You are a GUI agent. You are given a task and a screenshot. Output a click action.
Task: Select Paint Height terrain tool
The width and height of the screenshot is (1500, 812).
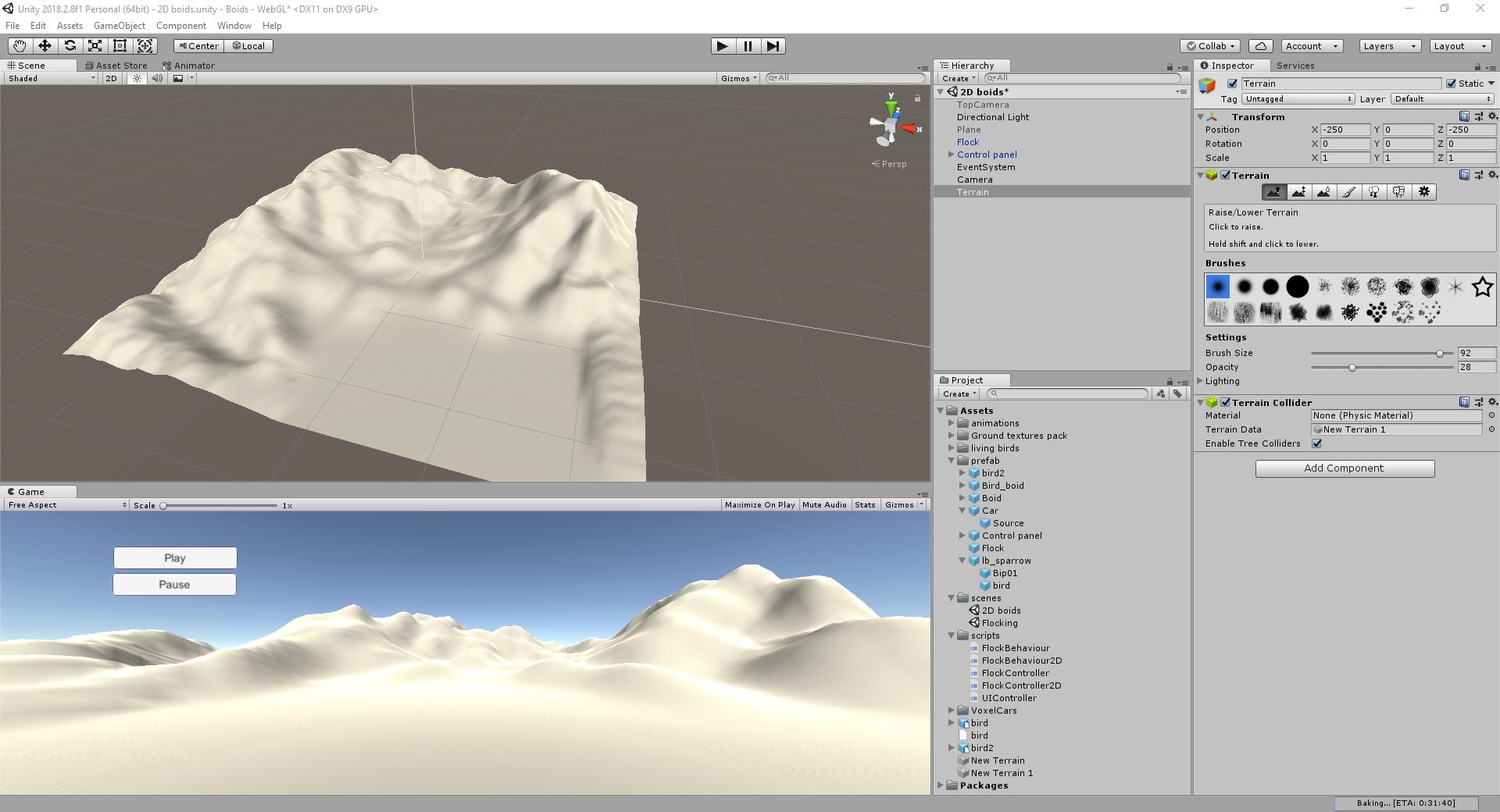tap(1298, 192)
